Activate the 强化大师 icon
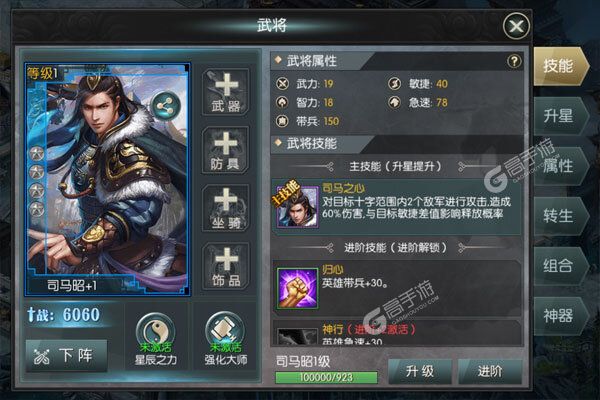600x400 pixels. 225,332
